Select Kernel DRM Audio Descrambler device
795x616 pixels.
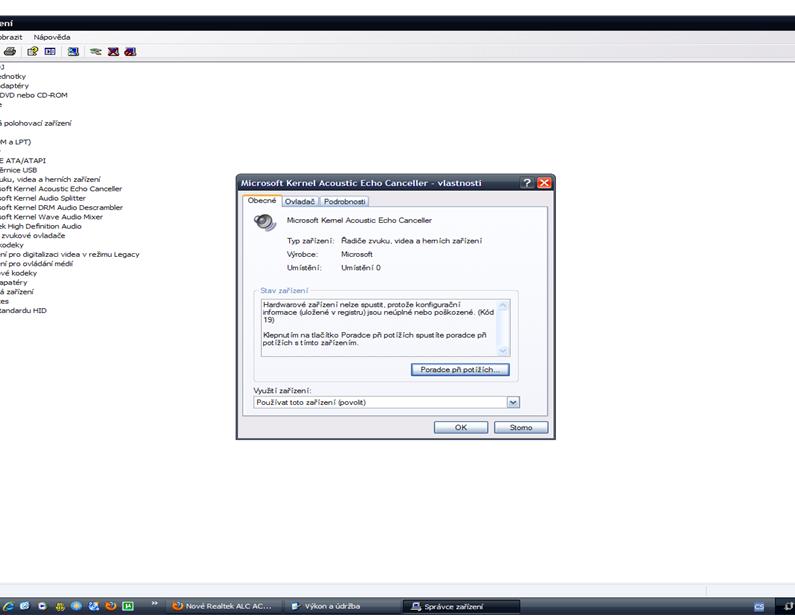(62, 207)
